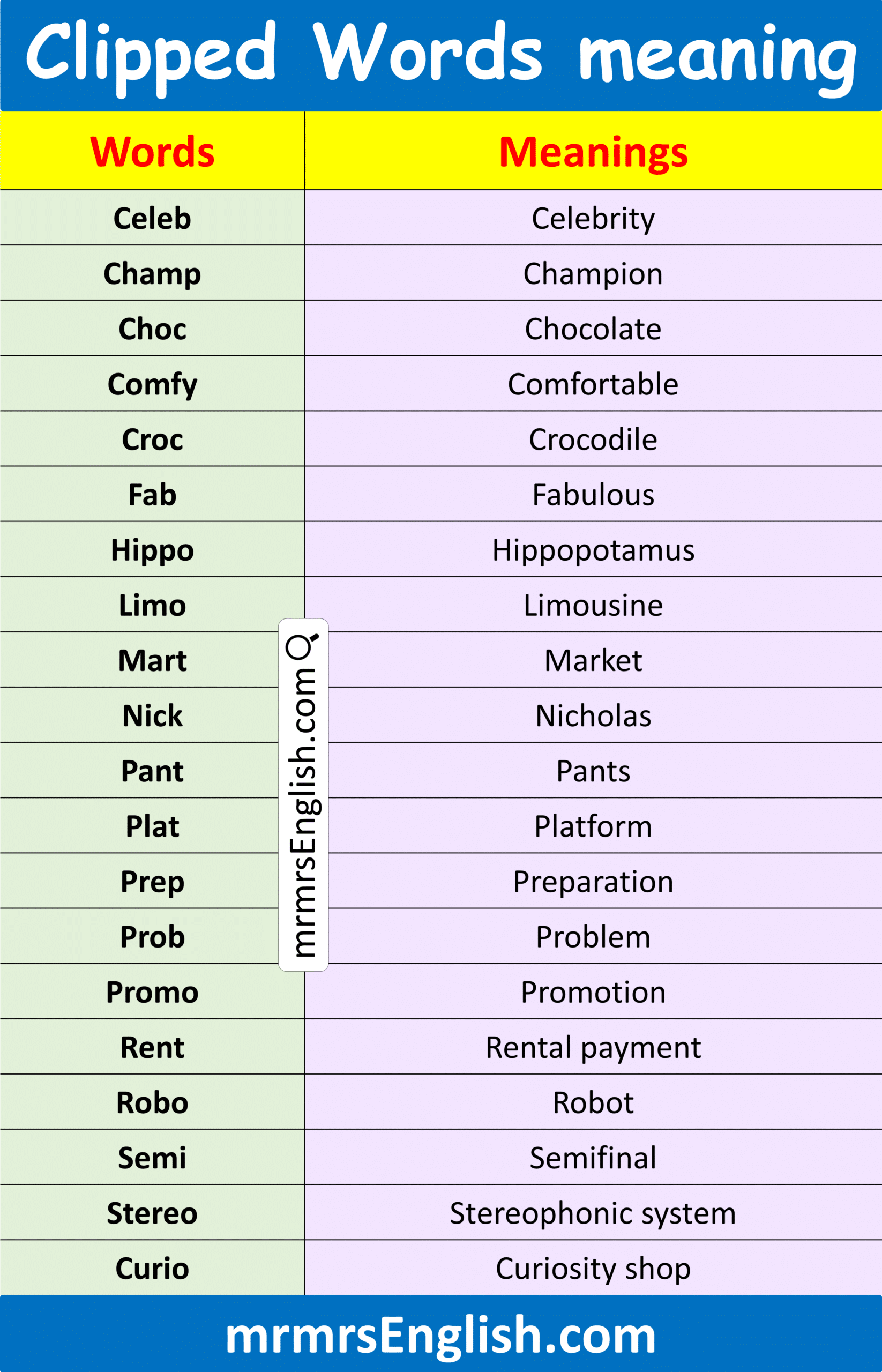This screenshot has width=882, height=1372.
Task: Select the meaning 'Preparation'
Action: (593, 882)
